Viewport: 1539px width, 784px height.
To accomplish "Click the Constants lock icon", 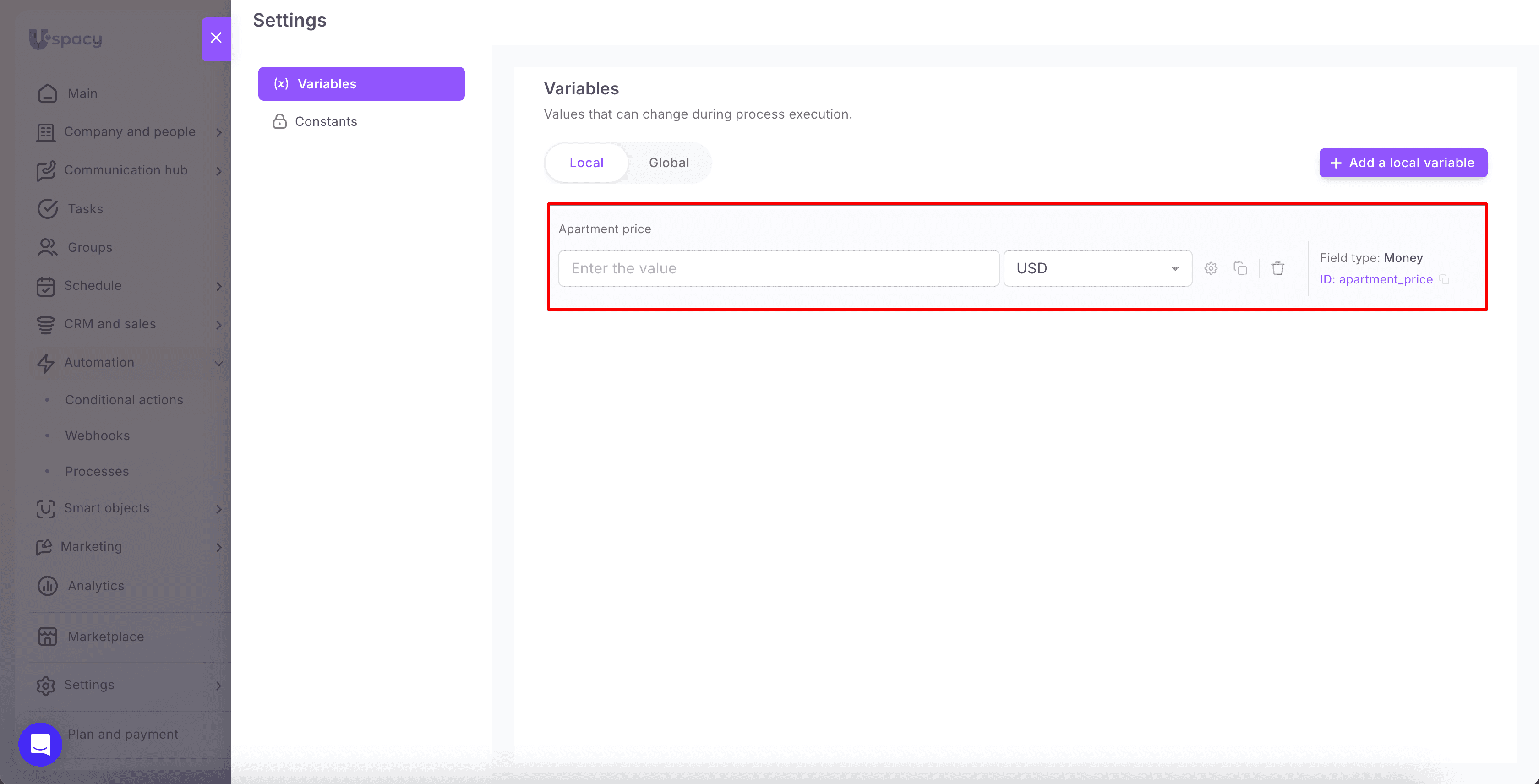I will 279,121.
